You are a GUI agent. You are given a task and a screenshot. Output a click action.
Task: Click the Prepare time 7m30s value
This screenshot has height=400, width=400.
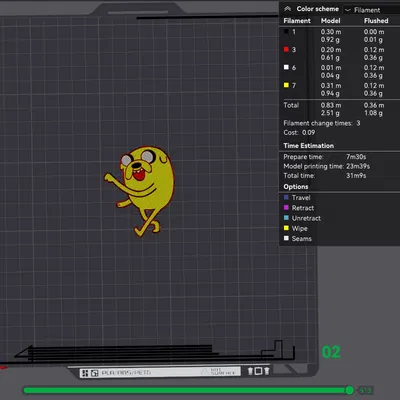coord(356,157)
